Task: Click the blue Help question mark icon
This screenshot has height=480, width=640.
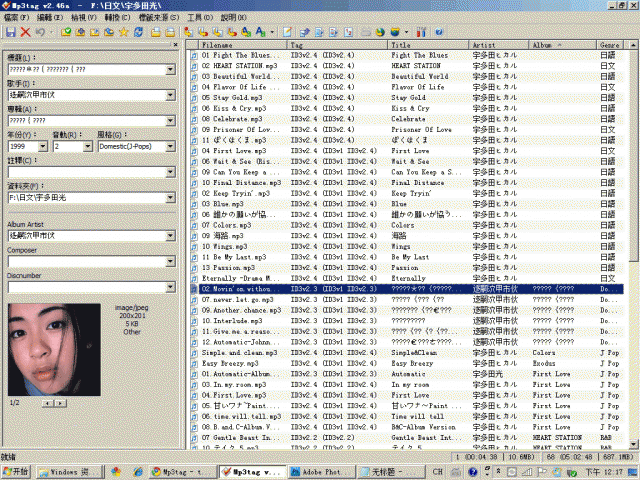Action: [439, 32]
